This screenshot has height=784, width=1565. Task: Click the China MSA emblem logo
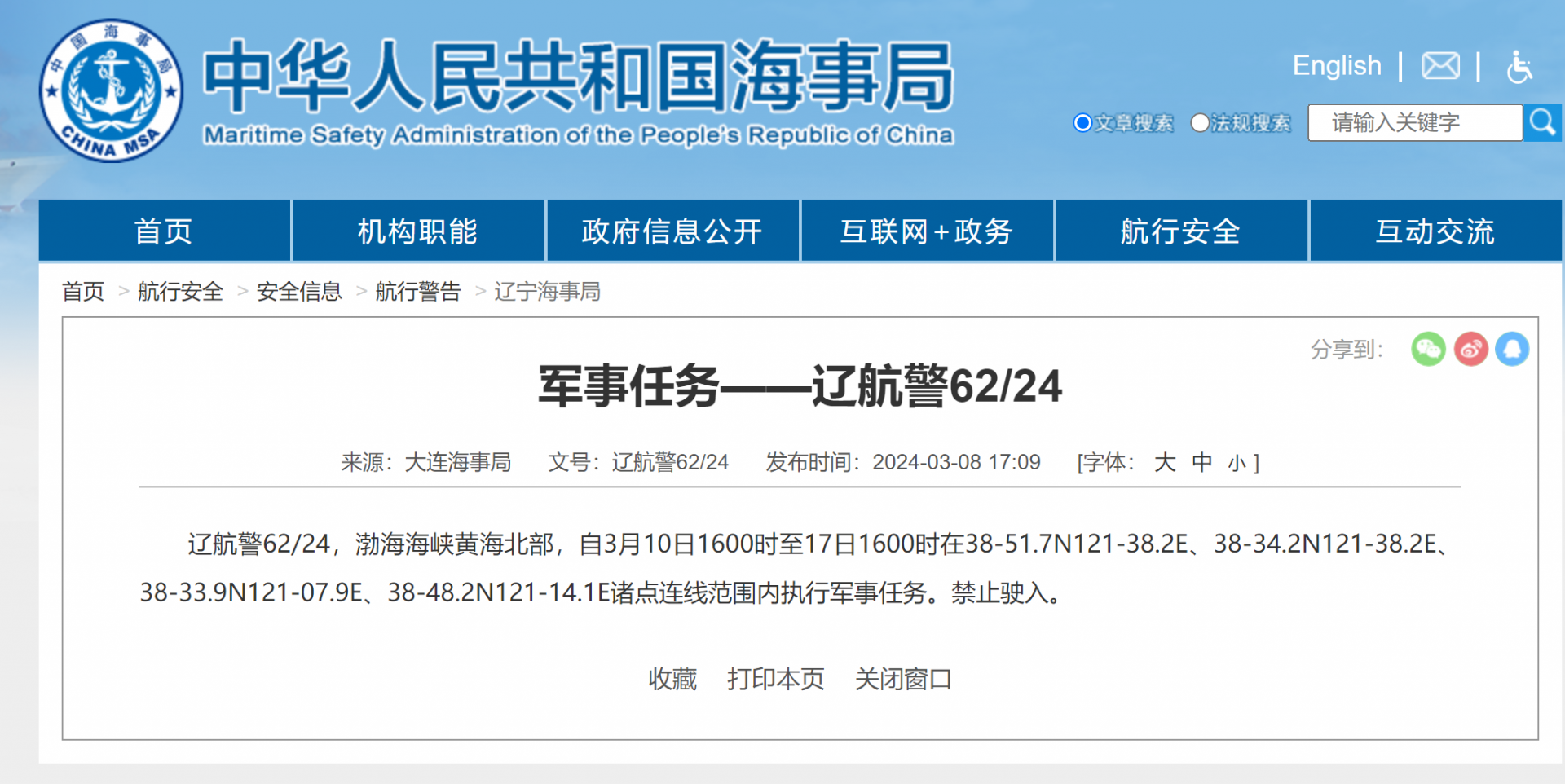click(112, 90)
